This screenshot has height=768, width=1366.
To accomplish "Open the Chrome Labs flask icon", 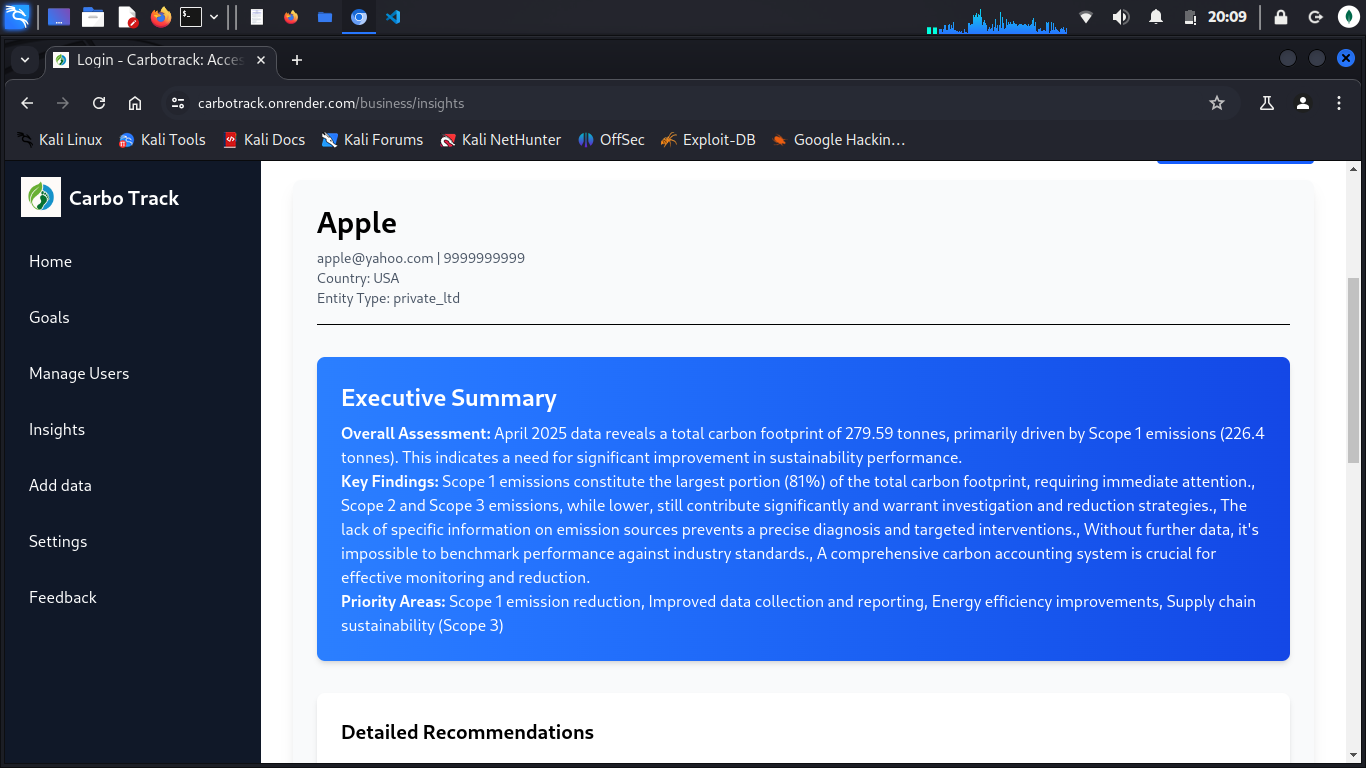I will click(1267, 103).
